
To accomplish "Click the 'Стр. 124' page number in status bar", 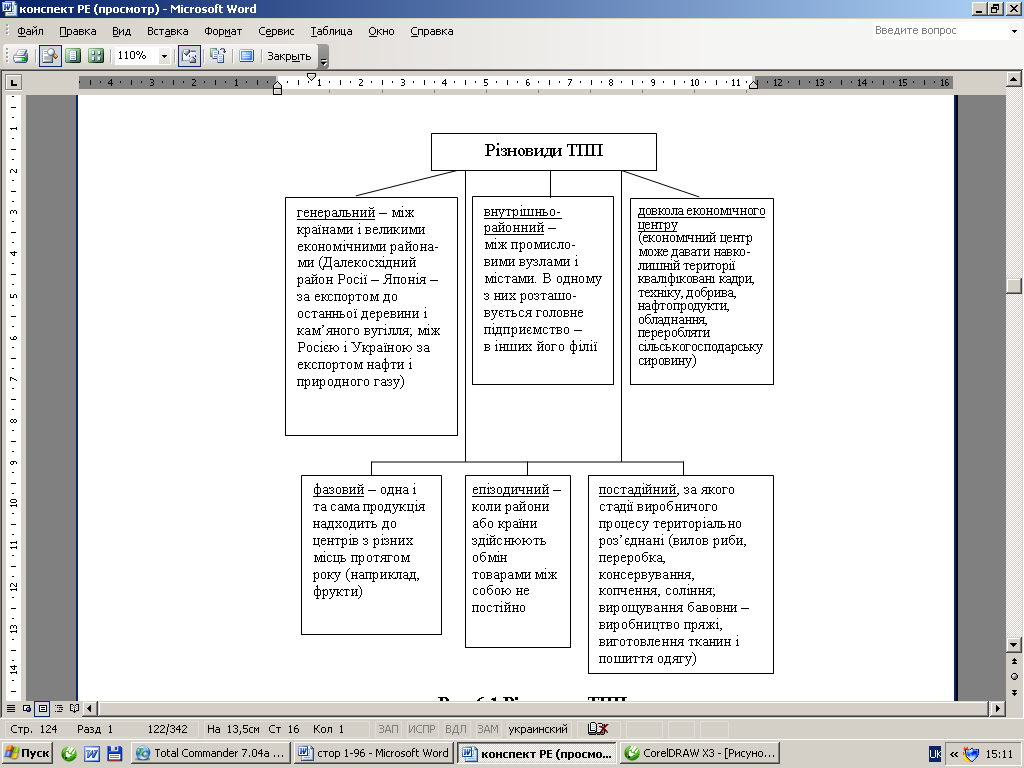I will pos(34,729).
